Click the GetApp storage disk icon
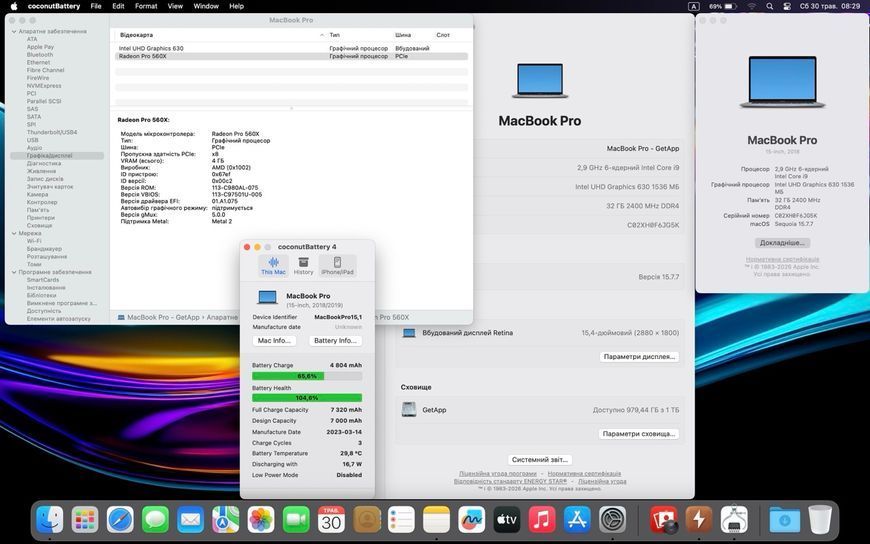Image resolution: width=870 pixels, height=544 pixels. click(409, 410)
